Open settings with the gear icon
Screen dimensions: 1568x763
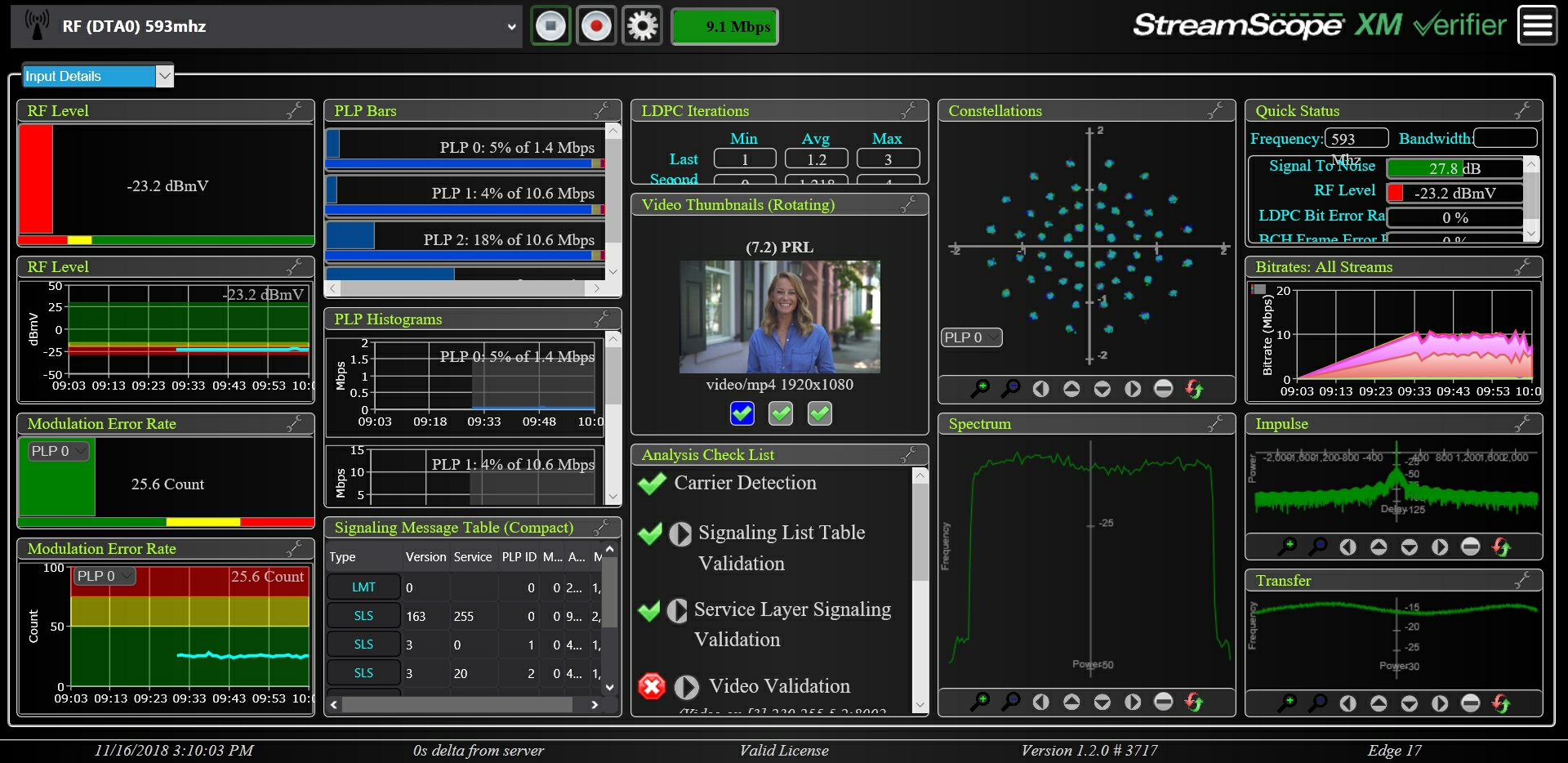(642, 26)
